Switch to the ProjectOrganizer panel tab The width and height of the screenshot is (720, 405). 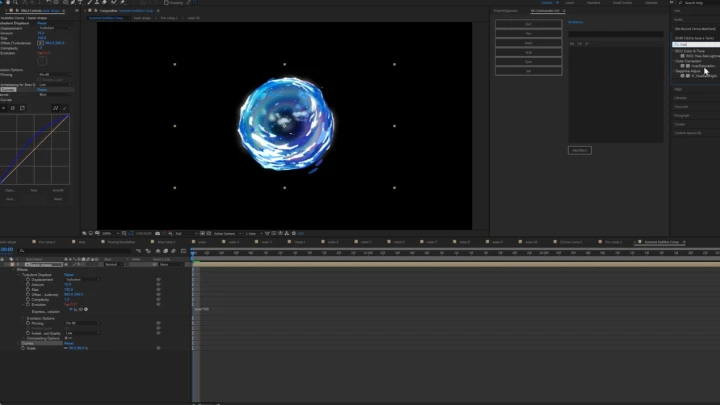coord(506,11)
